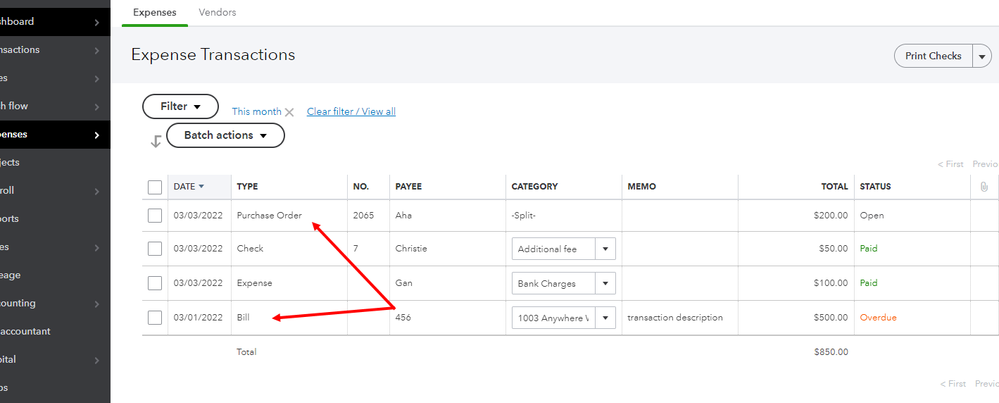The height and width of the screenshot is (403, 999).
Task: Tick the checkbox for the Bill row
Action: click(x=155, y=317)
